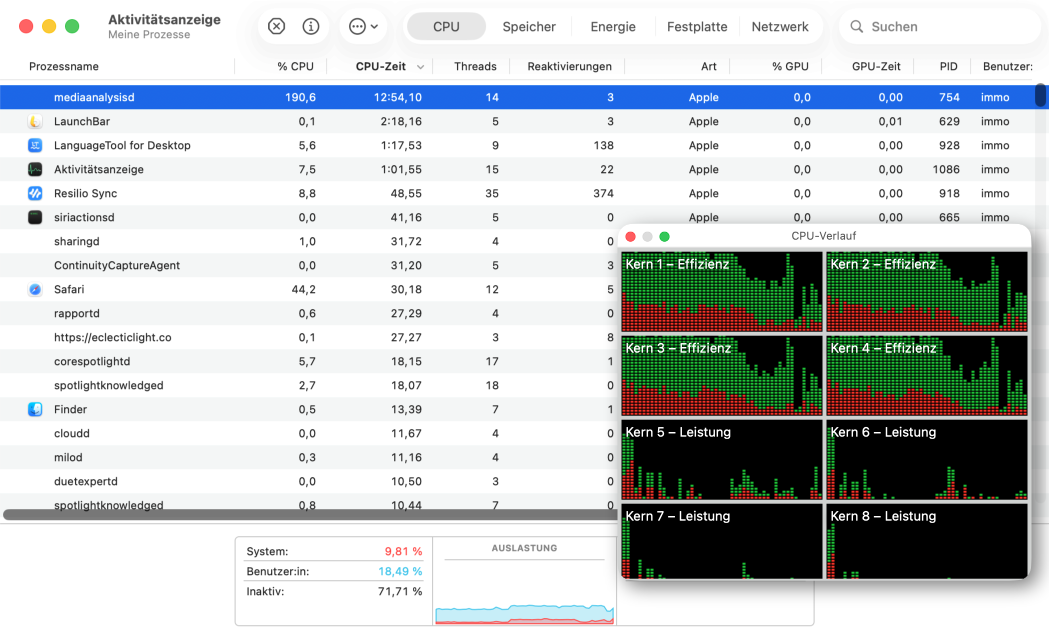Click the Finder icon in process list

35,410
